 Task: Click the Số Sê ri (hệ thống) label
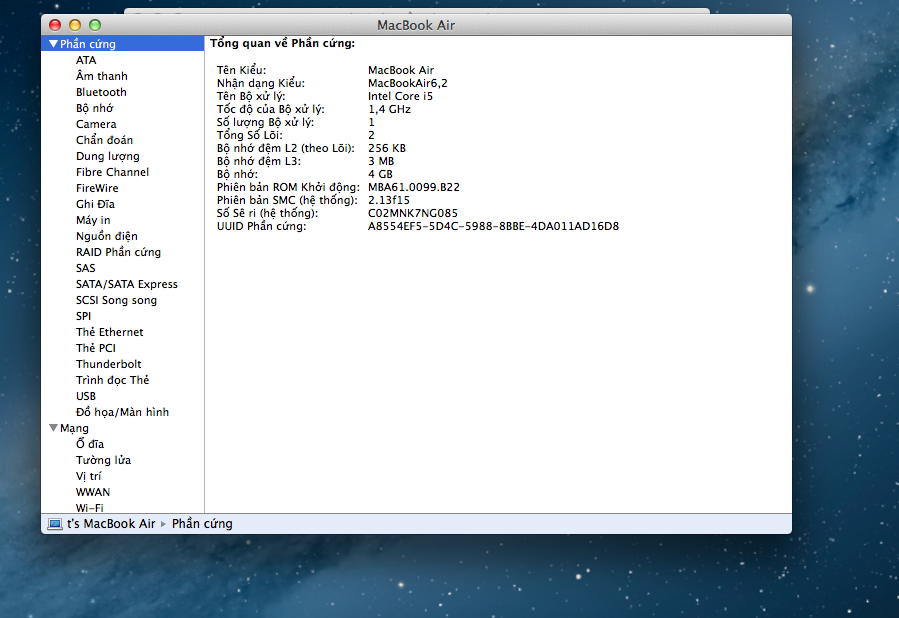click(x=267, y=213)
